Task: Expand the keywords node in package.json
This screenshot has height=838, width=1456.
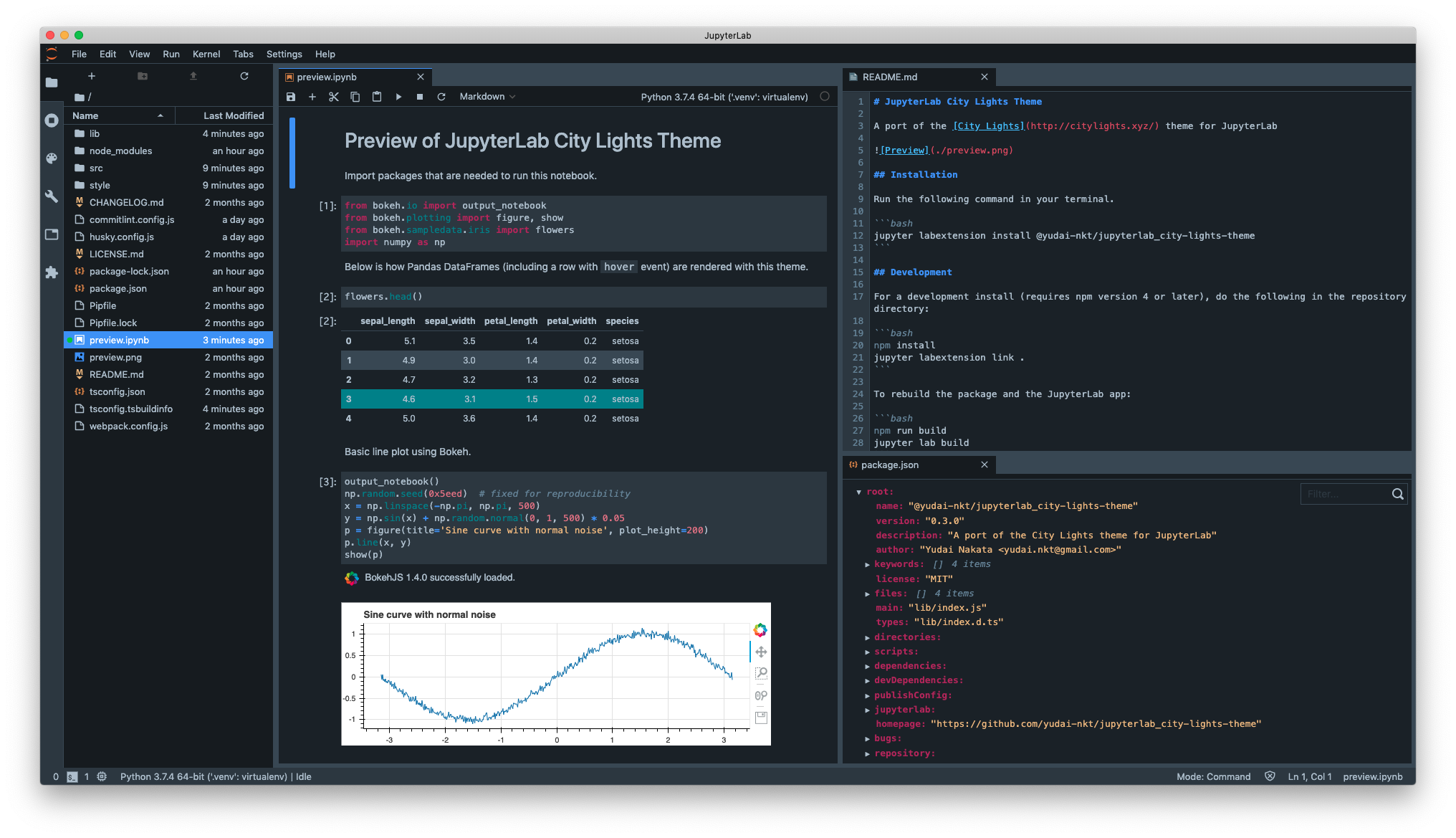Action: point(868,565)
